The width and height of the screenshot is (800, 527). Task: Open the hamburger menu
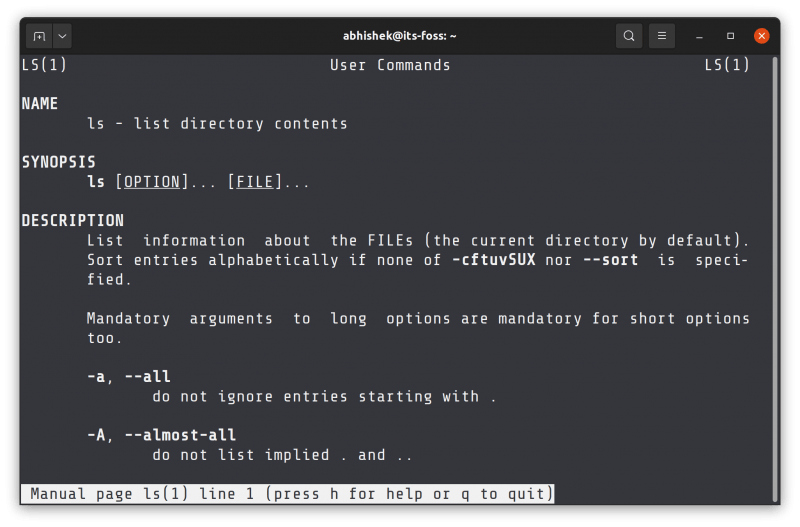click(661, 36)
